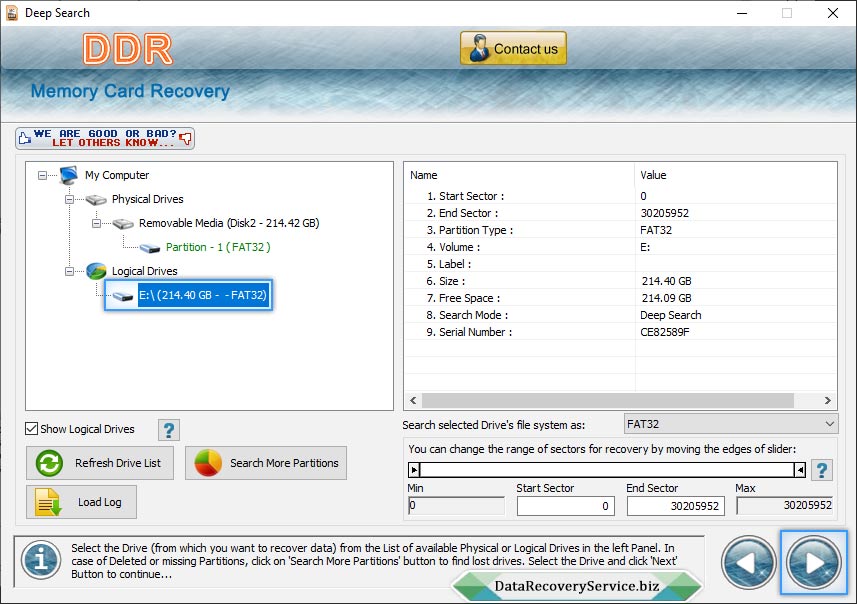The height and width of the screenshot is (604, 857).
Task: Click Refresh Drive List button
Action: click(x=100, y=463)
